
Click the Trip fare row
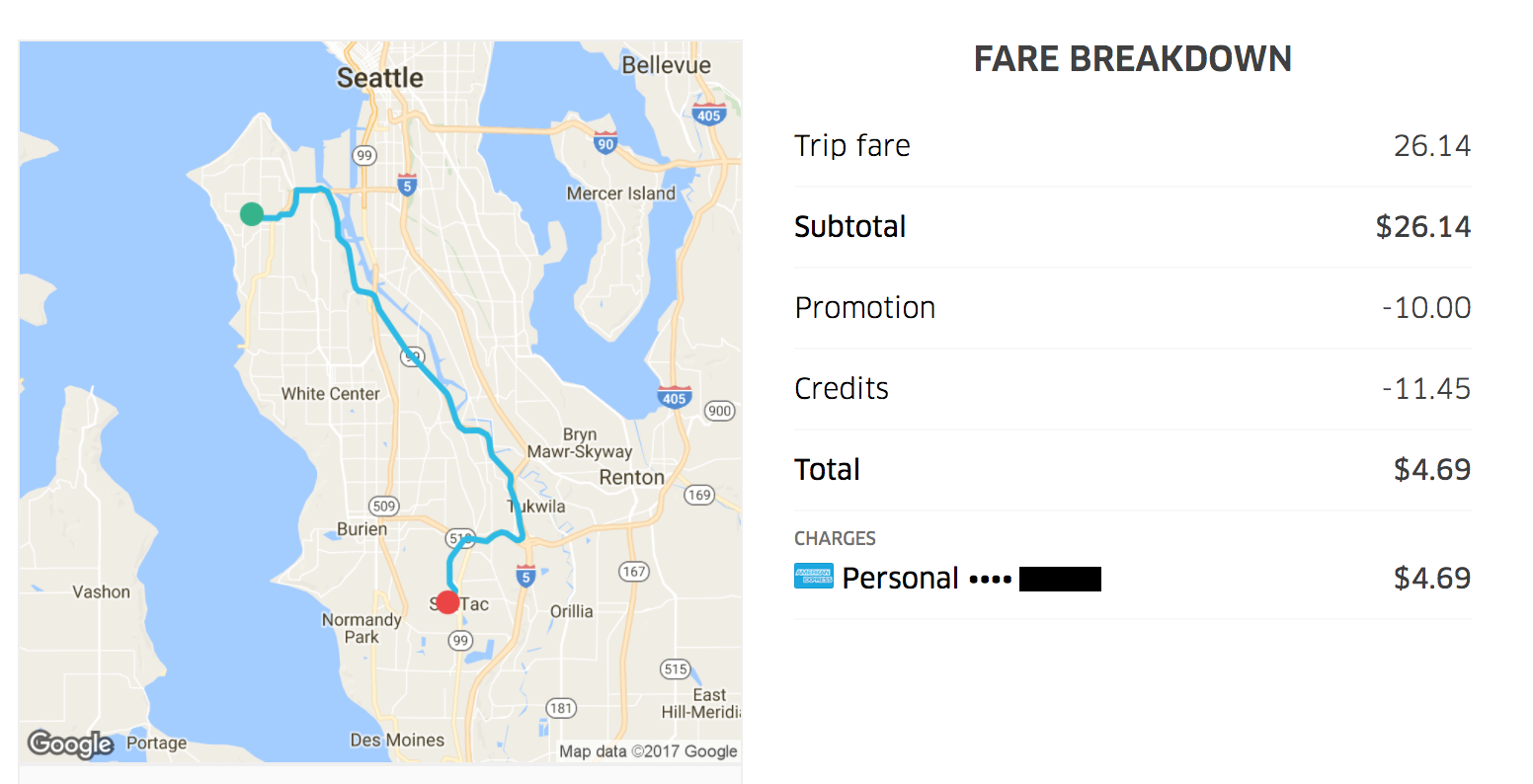pos(1133,145)
